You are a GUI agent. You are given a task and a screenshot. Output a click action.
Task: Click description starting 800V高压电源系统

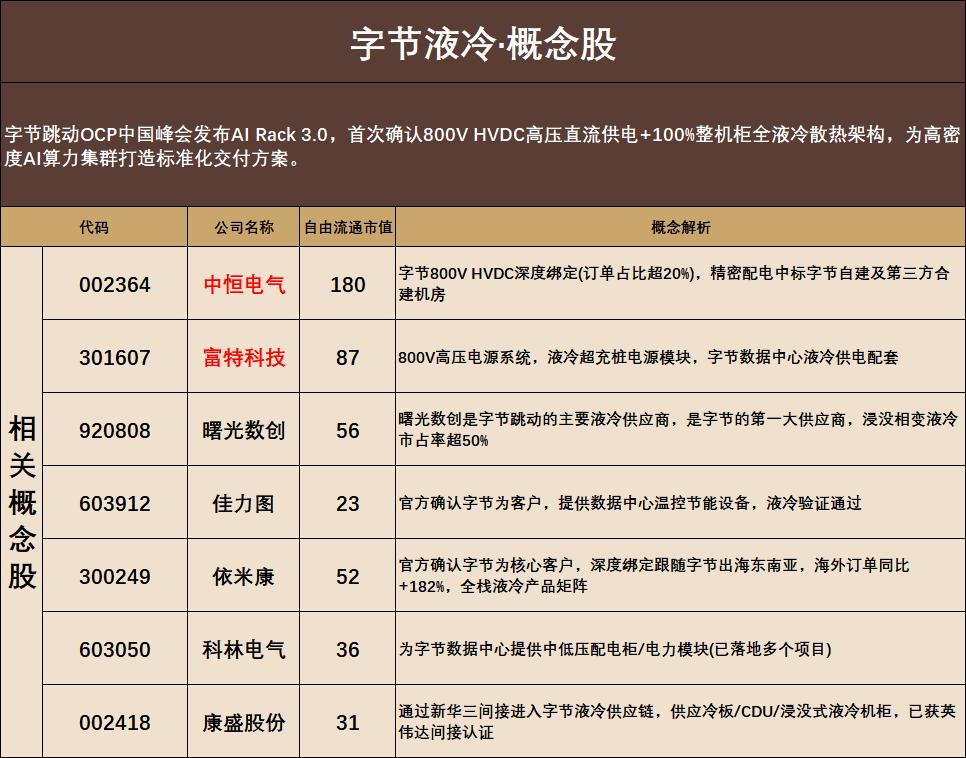point(648,357)
